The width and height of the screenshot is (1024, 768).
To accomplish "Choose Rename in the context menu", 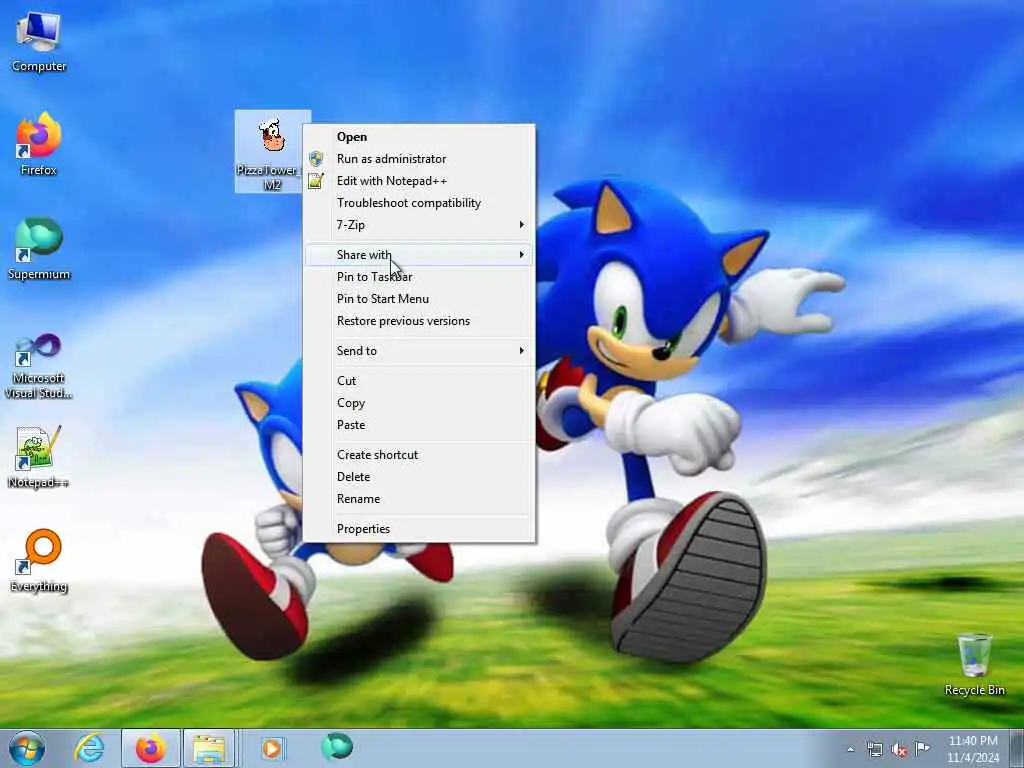I will coord(419,499).
